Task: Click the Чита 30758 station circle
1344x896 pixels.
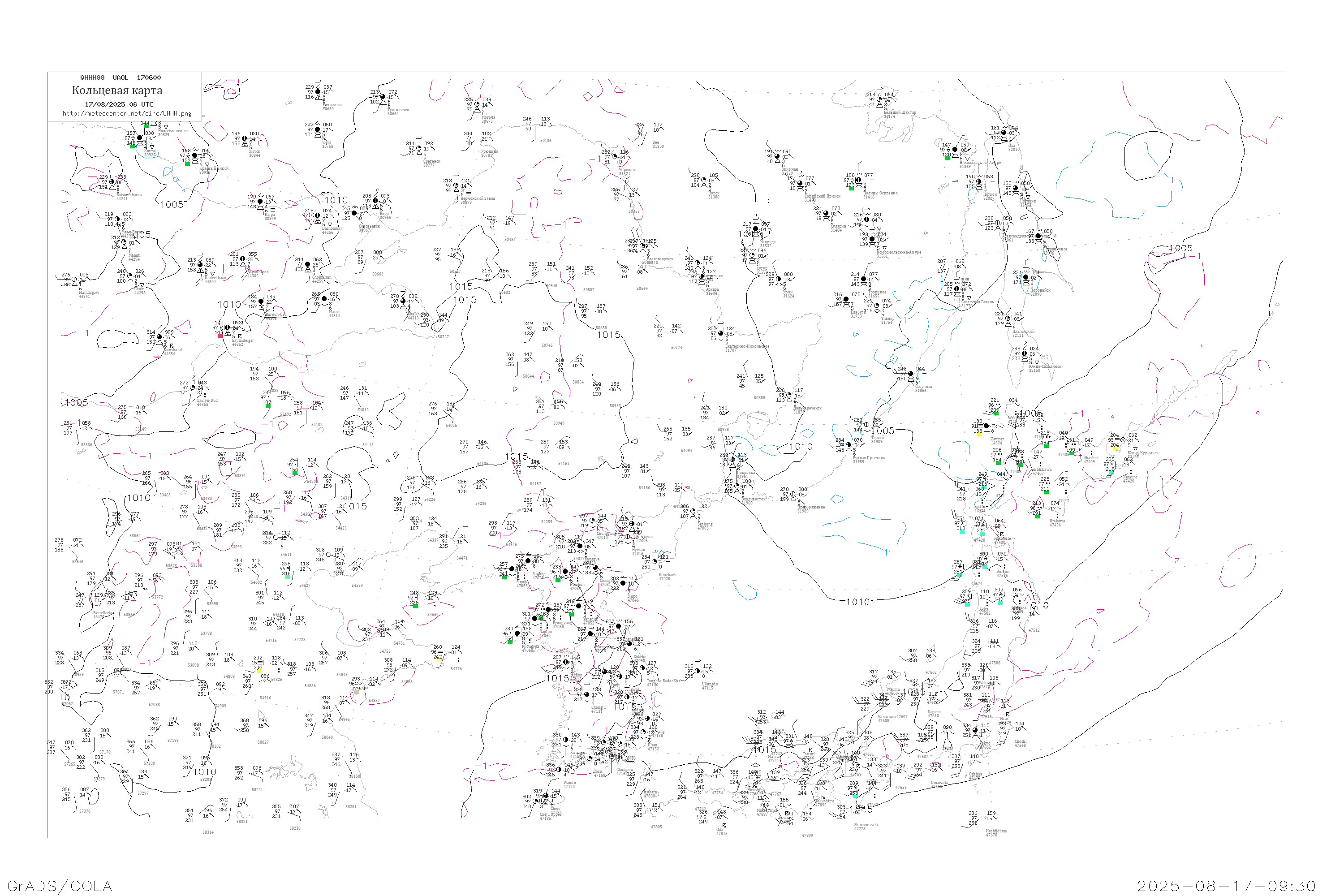Action: [x=318, y=130]
